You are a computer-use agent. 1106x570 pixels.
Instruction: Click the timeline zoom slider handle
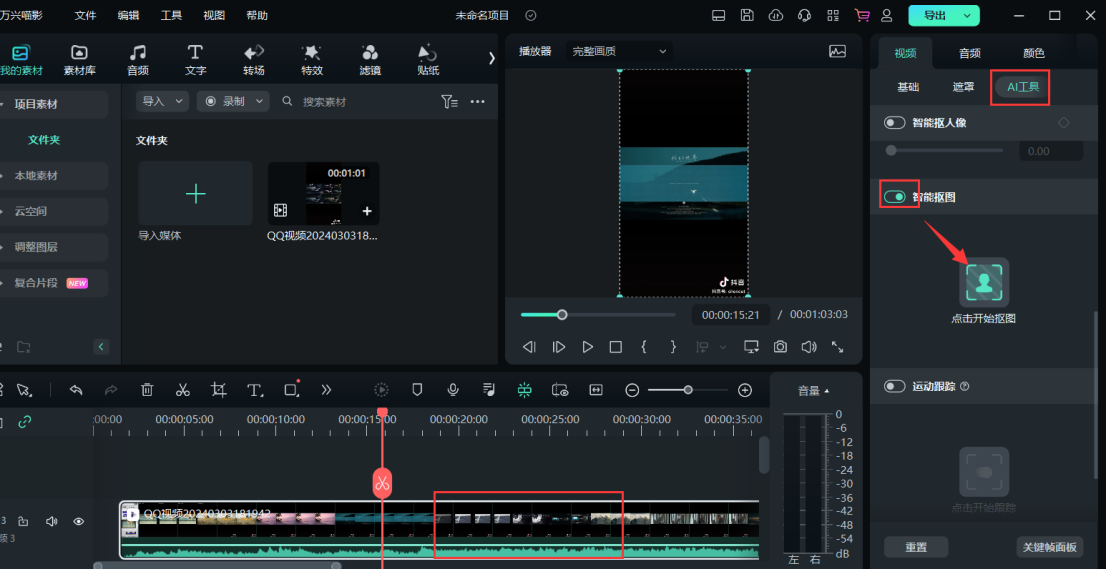(688, 390)
